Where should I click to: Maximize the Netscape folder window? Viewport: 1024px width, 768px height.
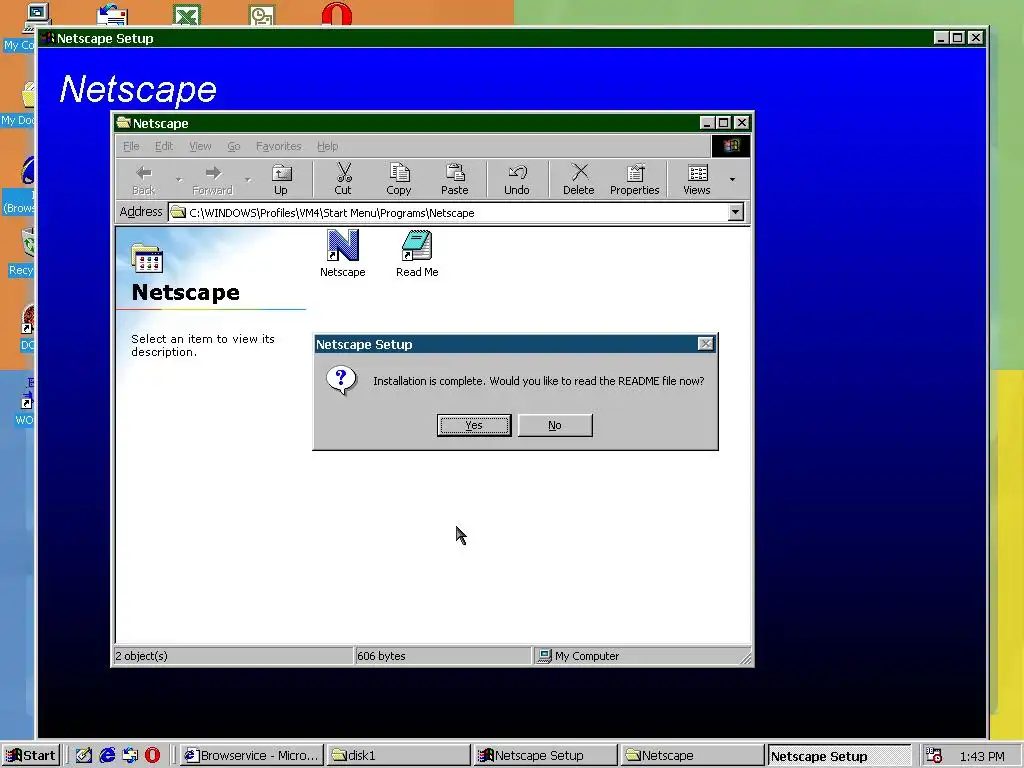724,123
